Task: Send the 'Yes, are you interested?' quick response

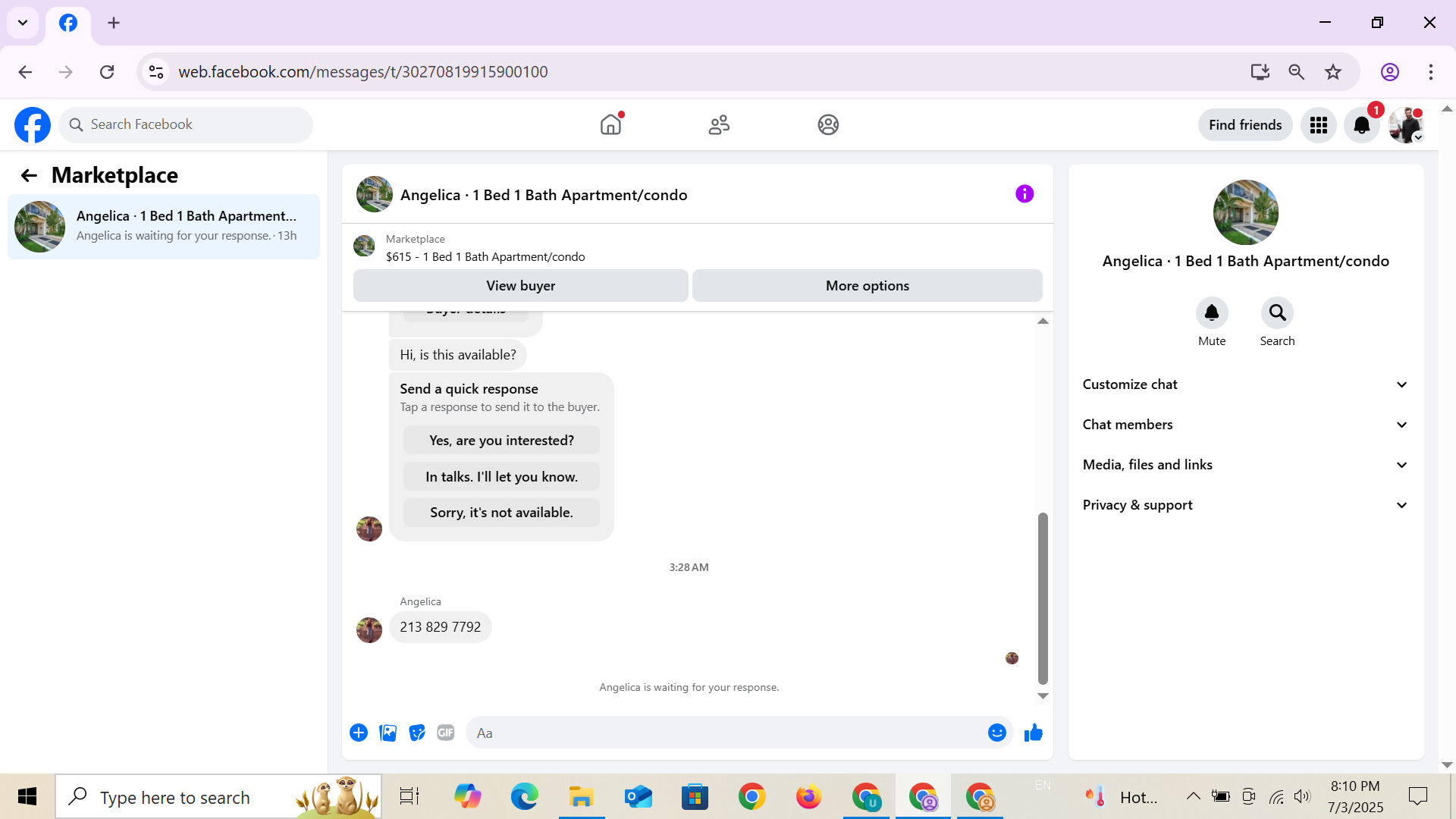Action: point(501,441)
